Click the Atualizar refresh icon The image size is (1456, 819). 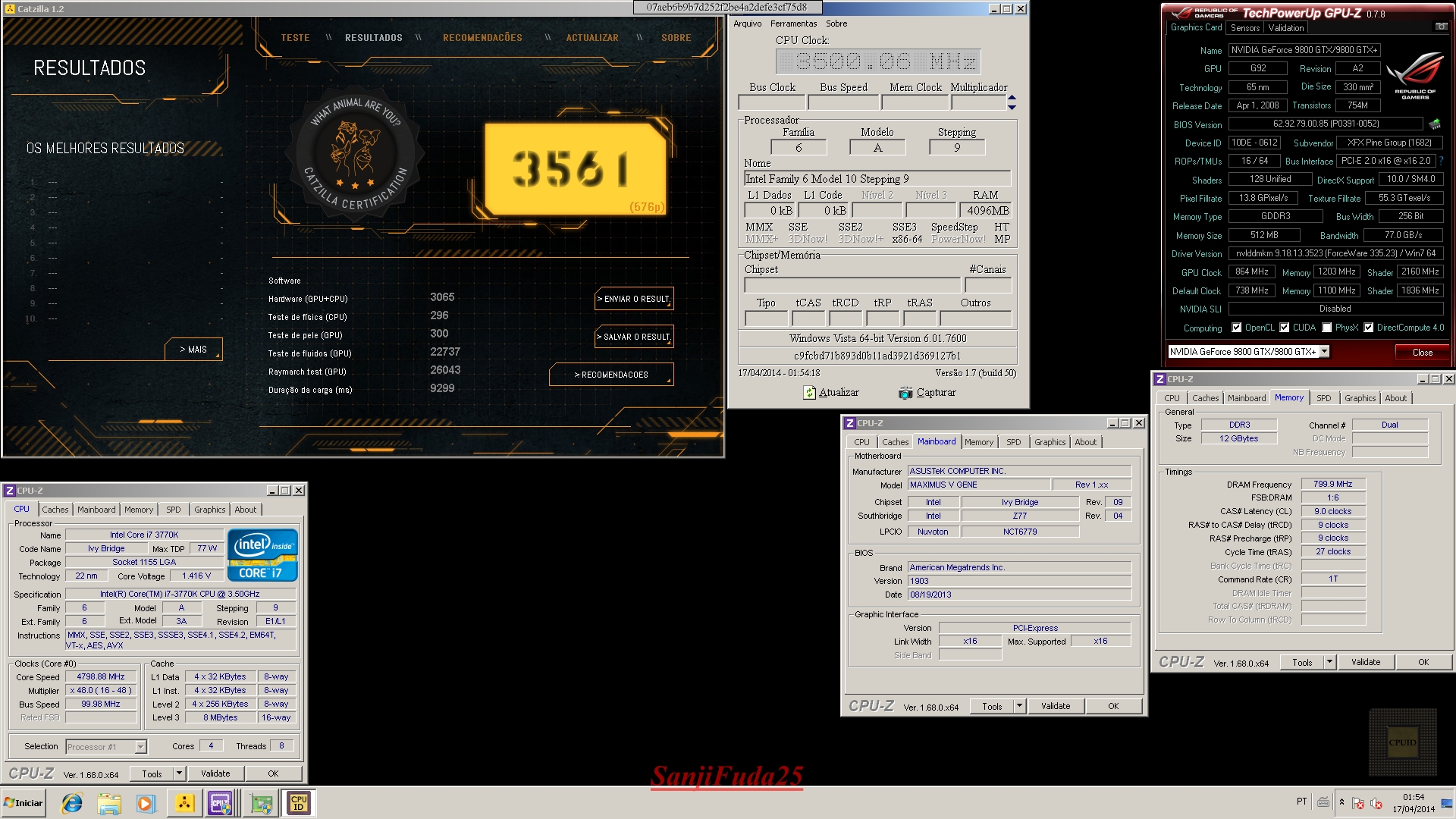[x=810, y=392]
